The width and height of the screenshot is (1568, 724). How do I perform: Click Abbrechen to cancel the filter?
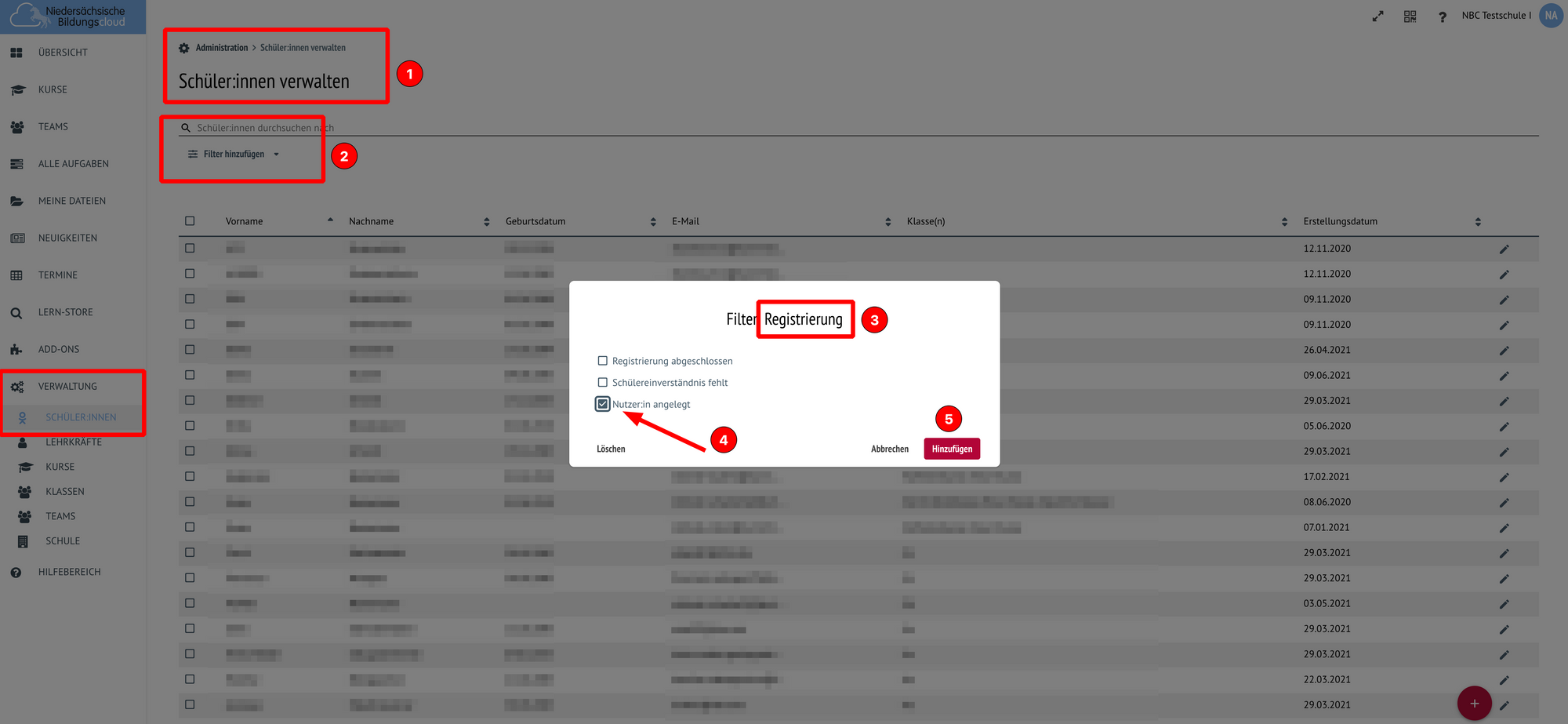click(889, 449)
